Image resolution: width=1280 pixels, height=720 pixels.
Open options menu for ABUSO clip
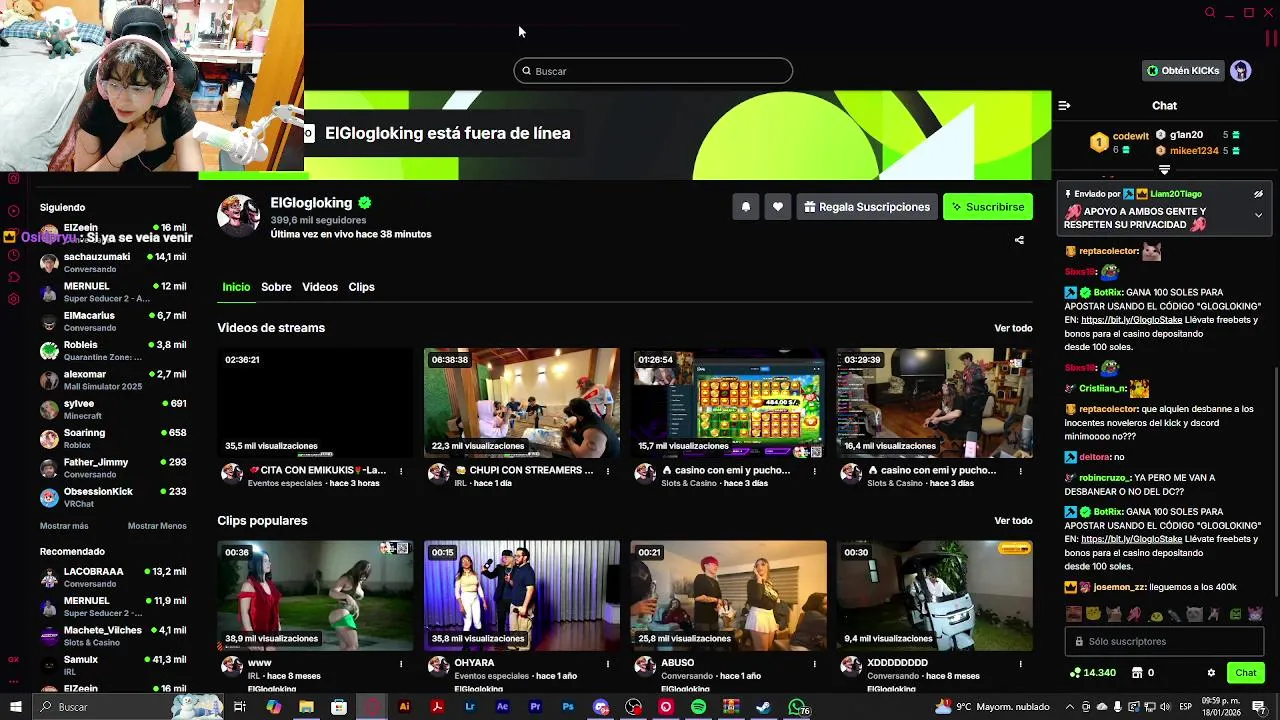[814, 663]
